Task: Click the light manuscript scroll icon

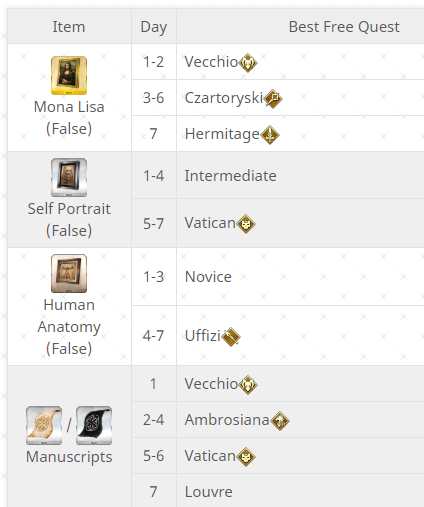Action: tap(44, 425)
